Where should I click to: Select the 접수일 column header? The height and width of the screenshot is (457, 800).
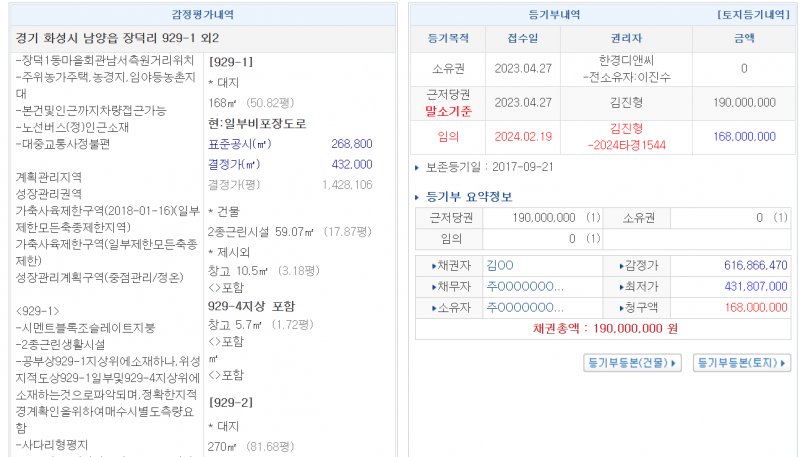click(x=522, y=38)
